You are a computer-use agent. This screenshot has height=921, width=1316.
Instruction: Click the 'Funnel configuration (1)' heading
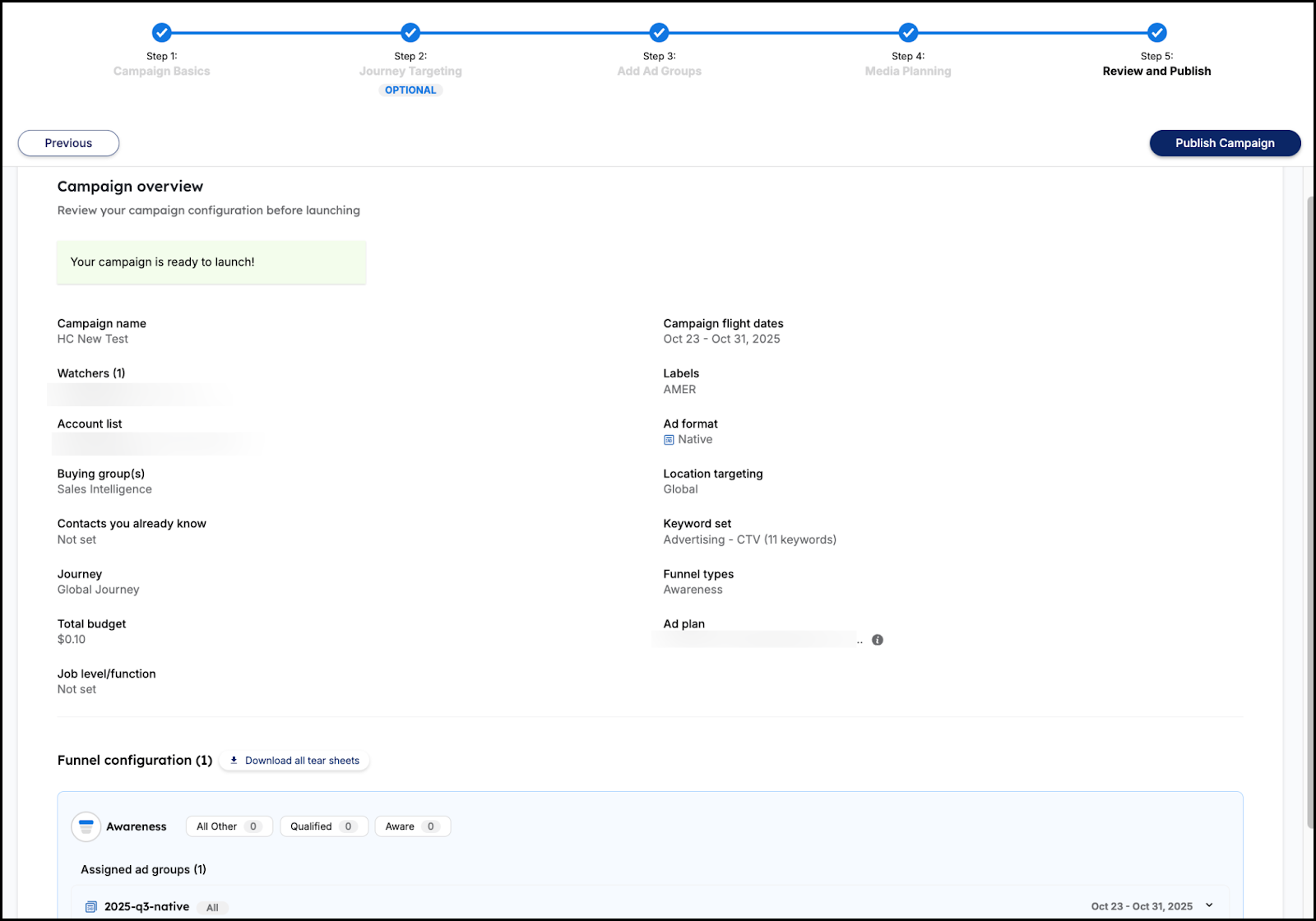coord(135,761)
